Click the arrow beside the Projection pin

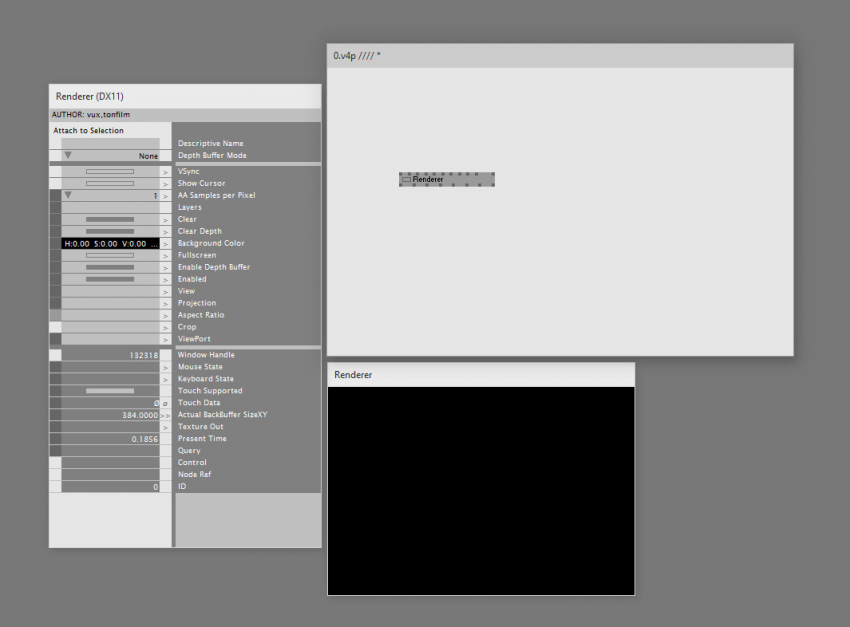(166, 303)
